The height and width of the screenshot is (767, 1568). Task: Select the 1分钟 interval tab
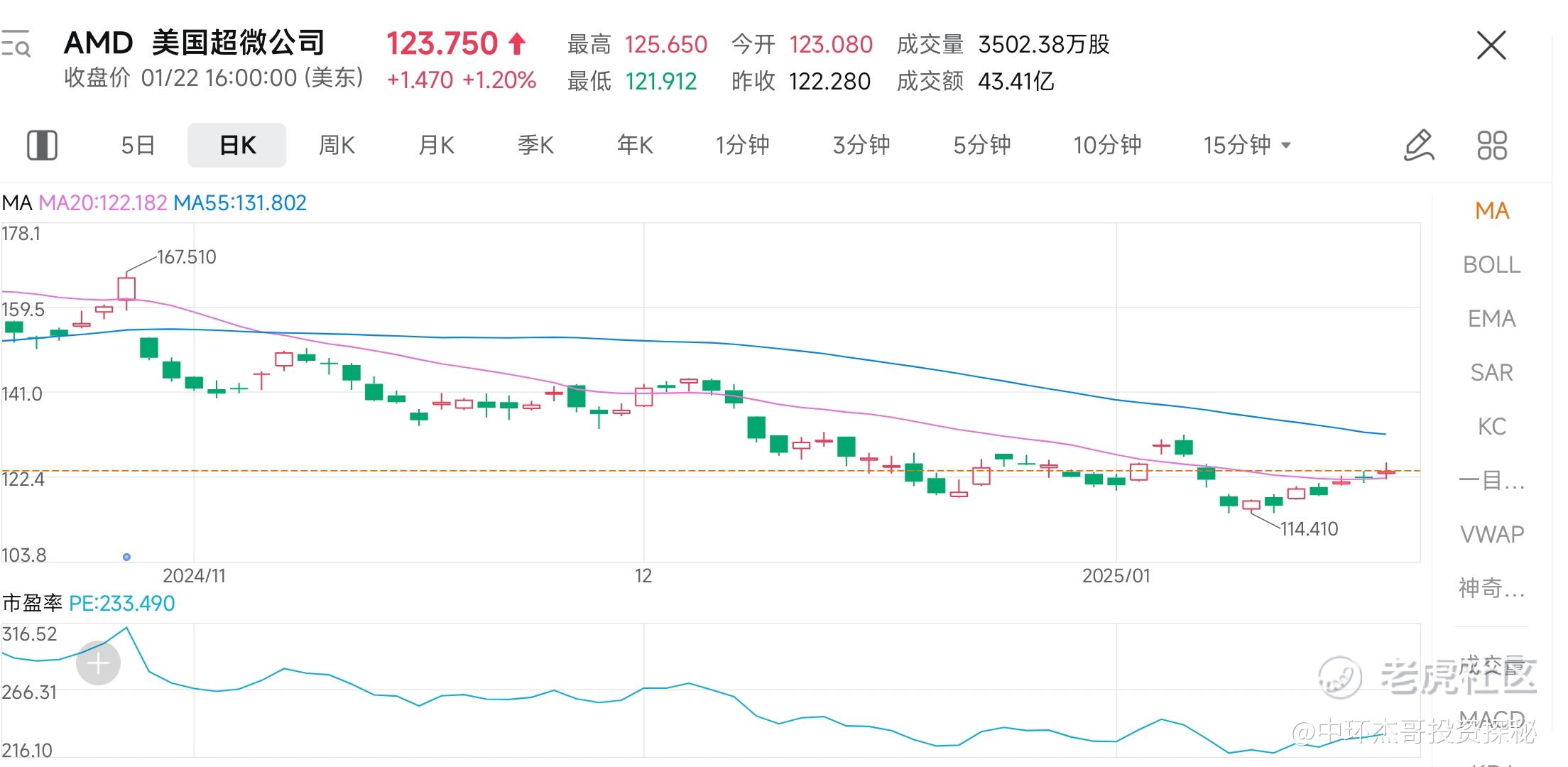click(x=742, y=145)
